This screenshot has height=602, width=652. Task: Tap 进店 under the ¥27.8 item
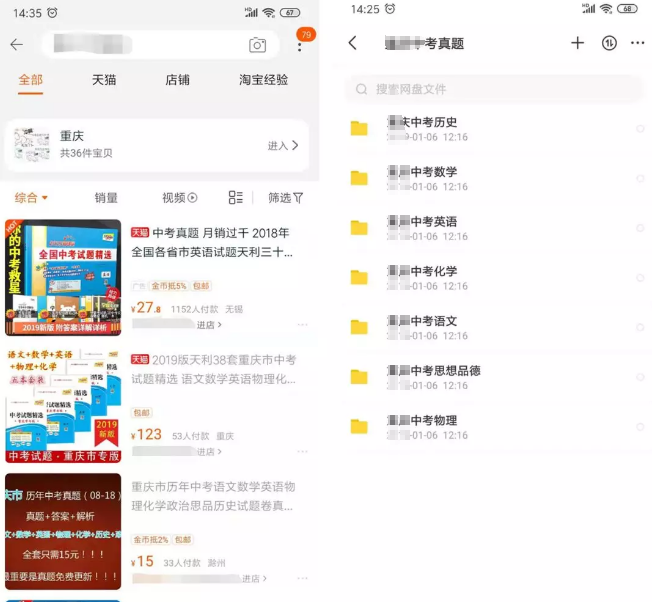(x=209, y=325)
